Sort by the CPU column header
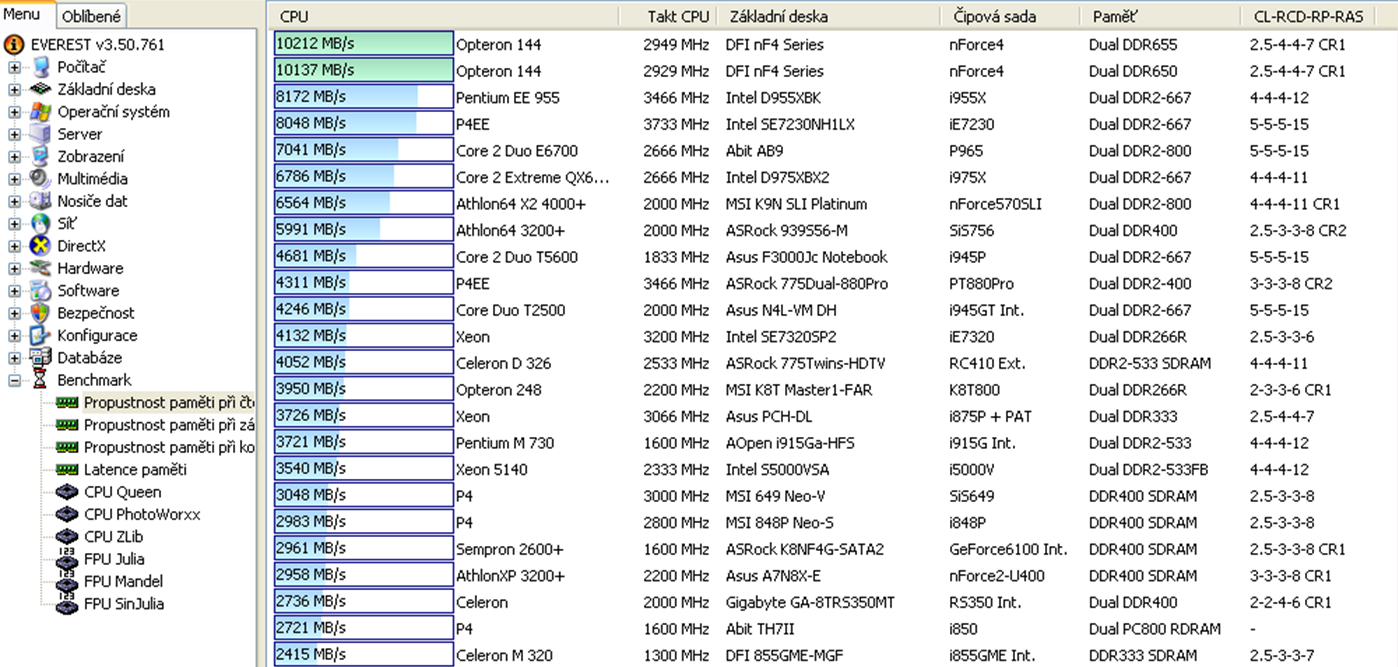 coord(443,16)
